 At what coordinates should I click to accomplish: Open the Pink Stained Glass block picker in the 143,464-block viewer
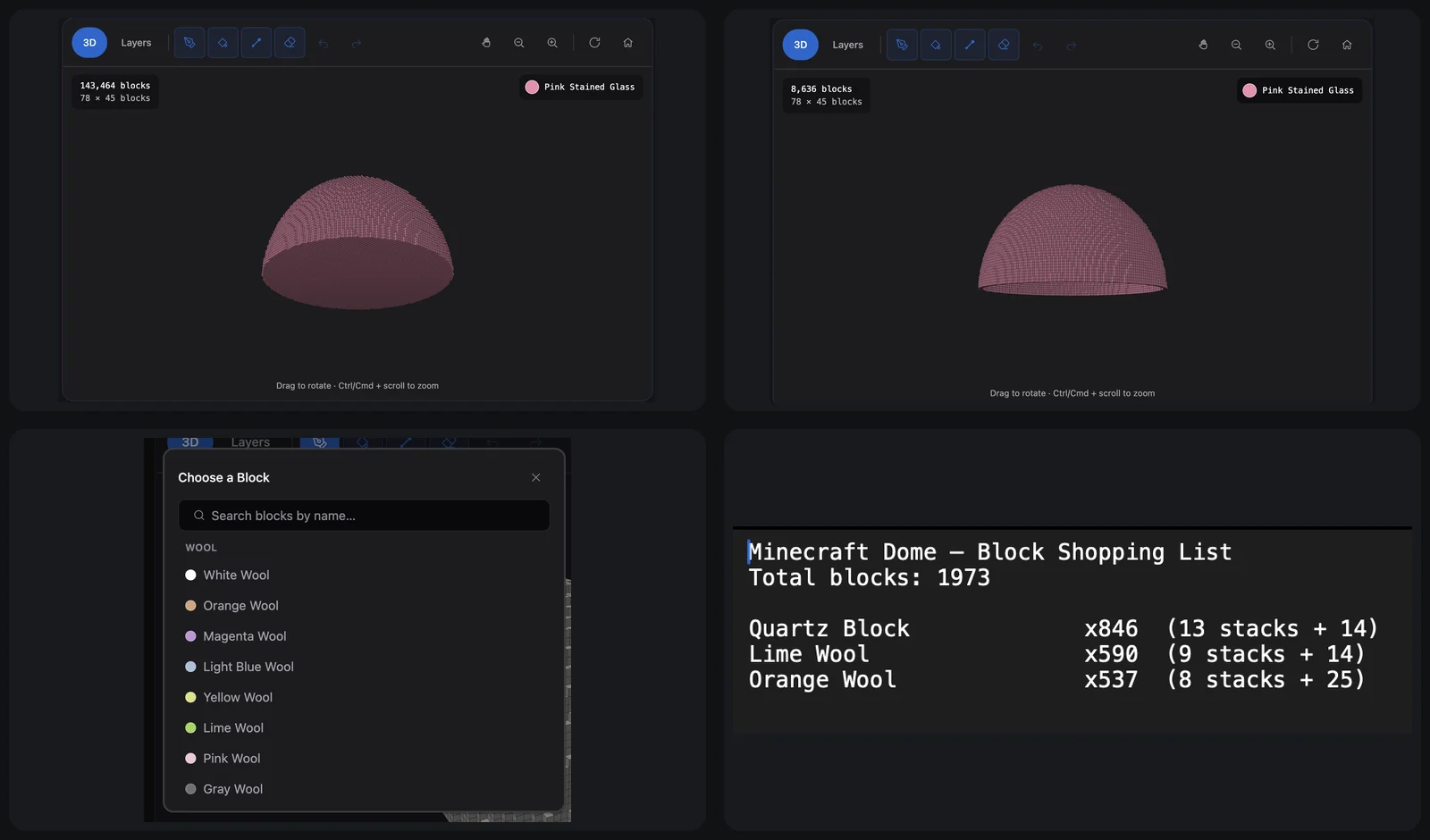click(581, 87)
